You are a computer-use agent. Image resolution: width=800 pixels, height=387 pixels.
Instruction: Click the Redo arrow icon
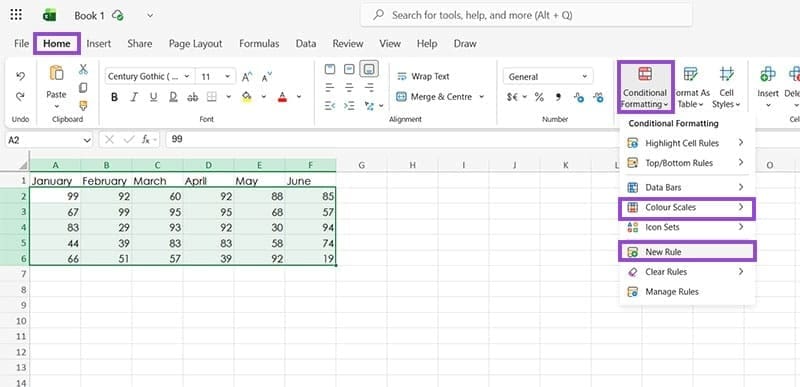pyautogui.click(x=20, y=96)
